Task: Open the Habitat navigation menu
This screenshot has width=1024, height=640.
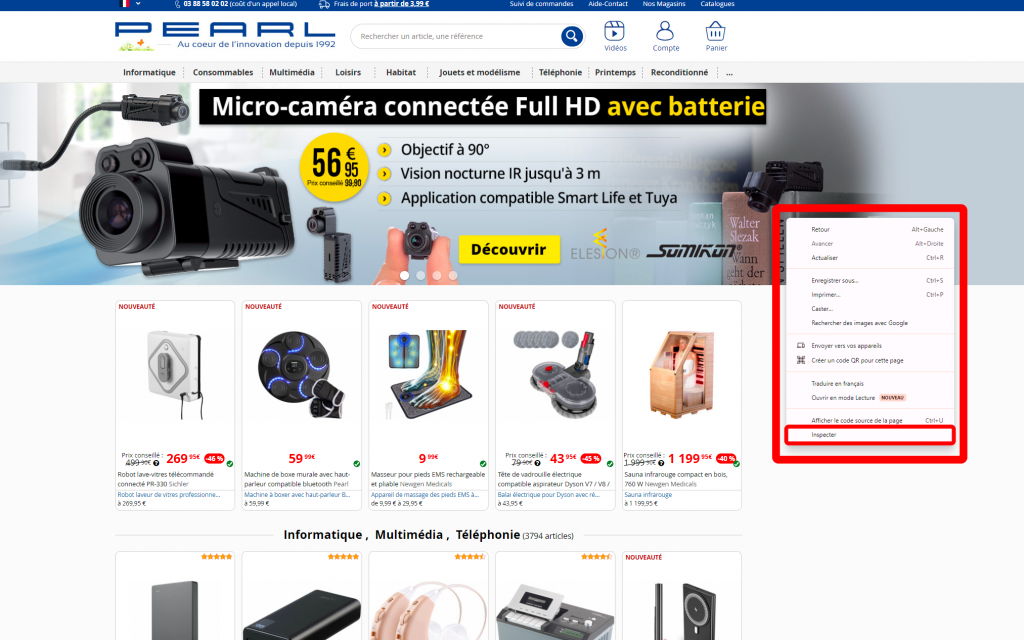Action: coord(401,72)
